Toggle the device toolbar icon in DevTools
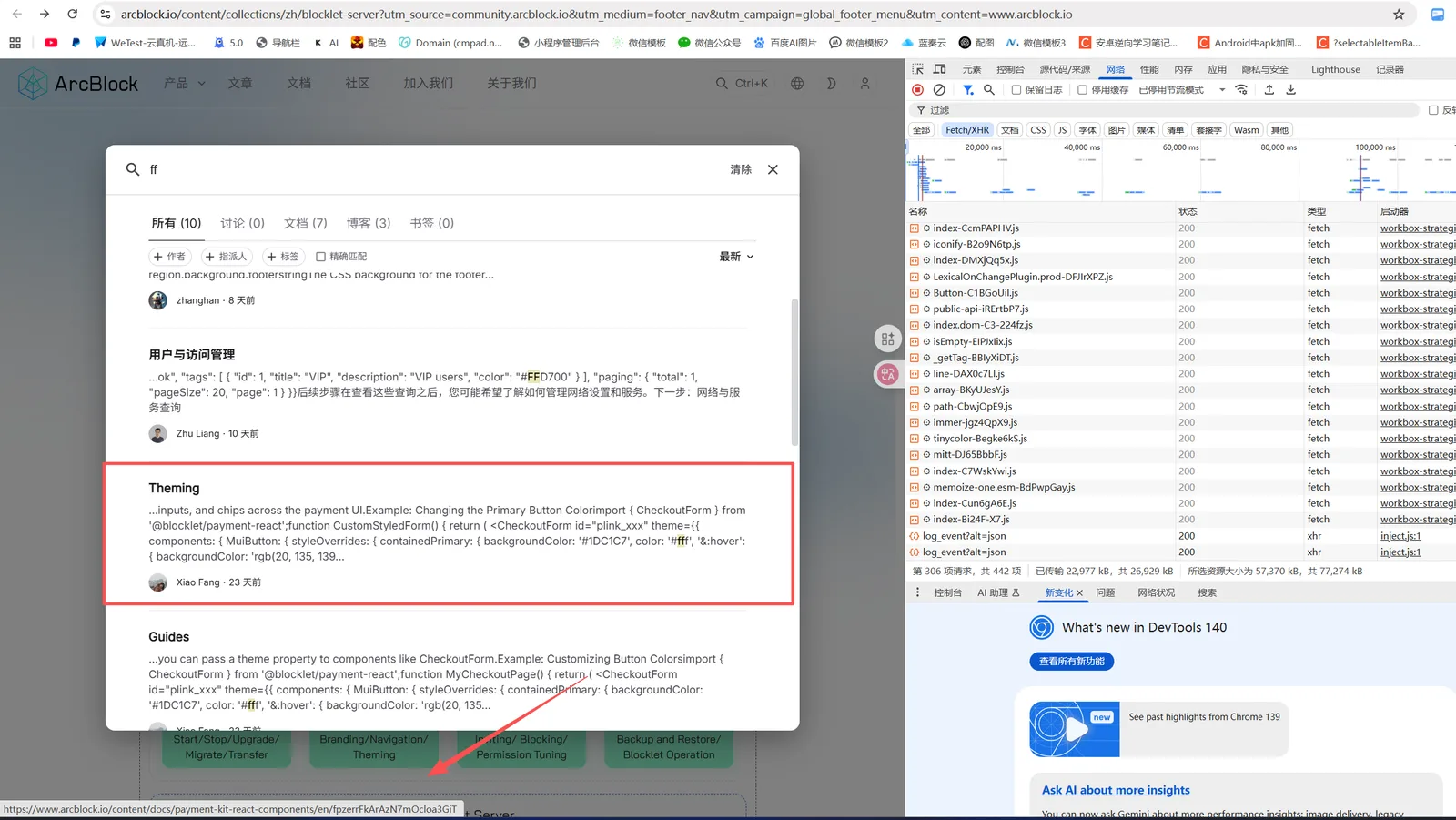The width and height of the screenshot is (1456, 820). pyautogui.click(x=940, y=69)
